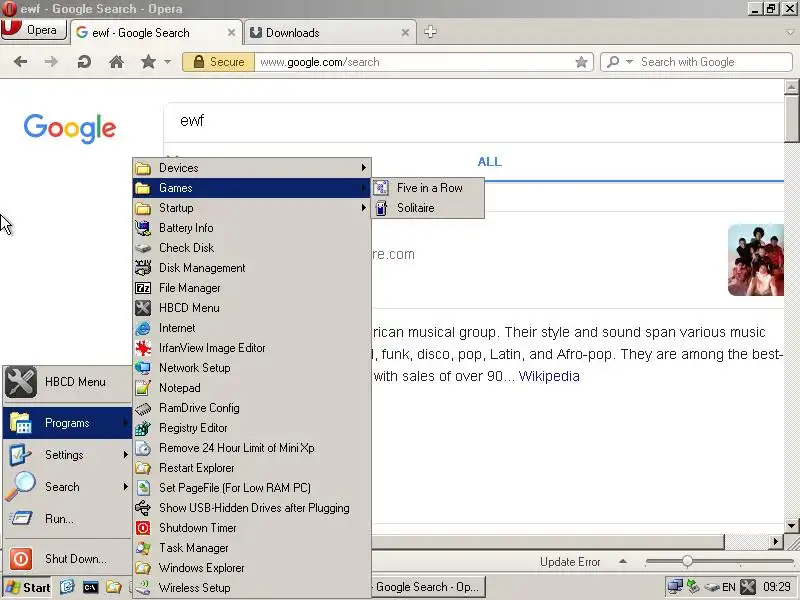
Task: Launch Solitaire from Games submenu
Action: pos(428,208)
